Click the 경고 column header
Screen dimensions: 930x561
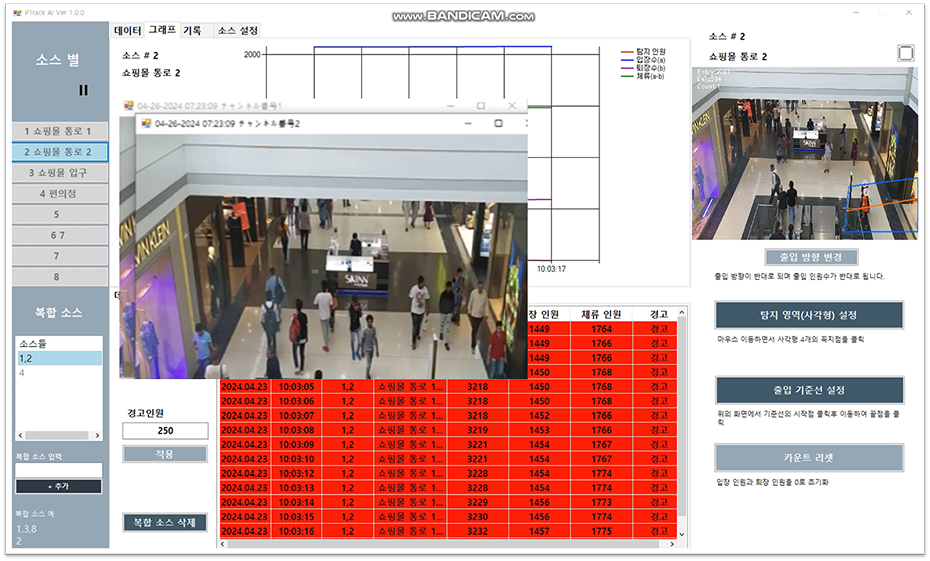click(658, 314)
